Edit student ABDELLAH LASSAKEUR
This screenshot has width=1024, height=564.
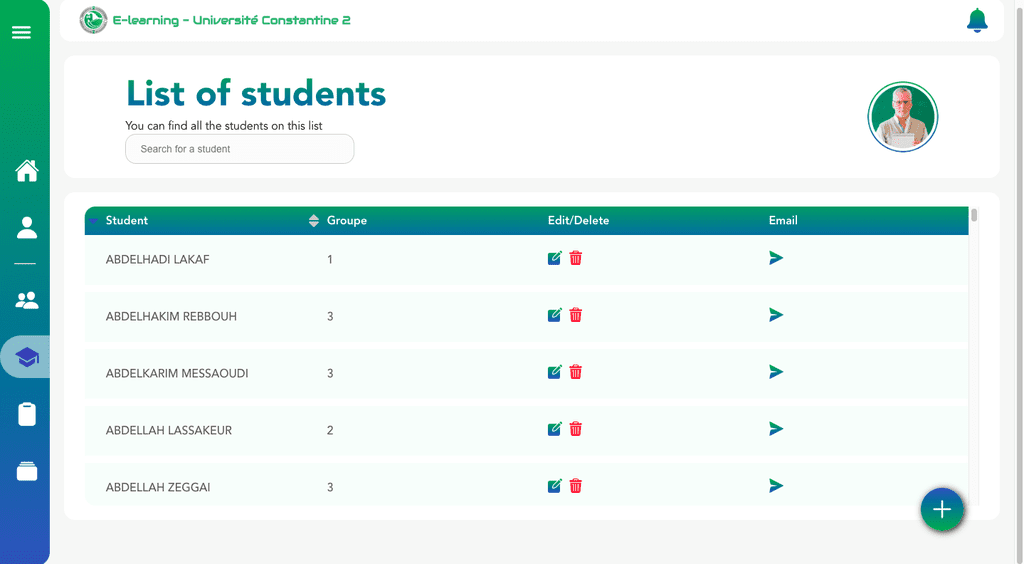(x=554, y=429)
